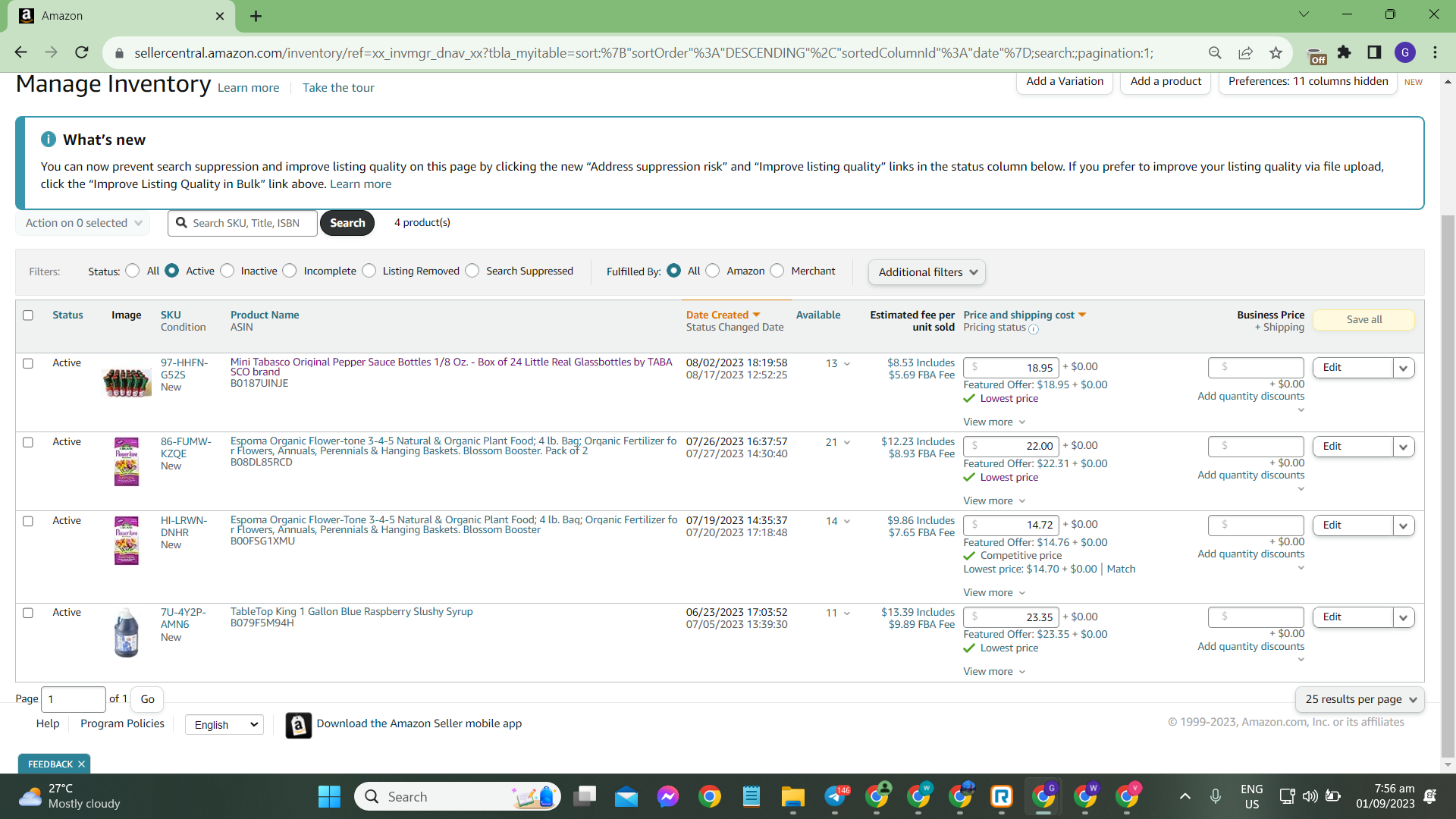Open the Google profile avatar G
Screen dimensions: 1456x819
click(x=1405, y=52)
